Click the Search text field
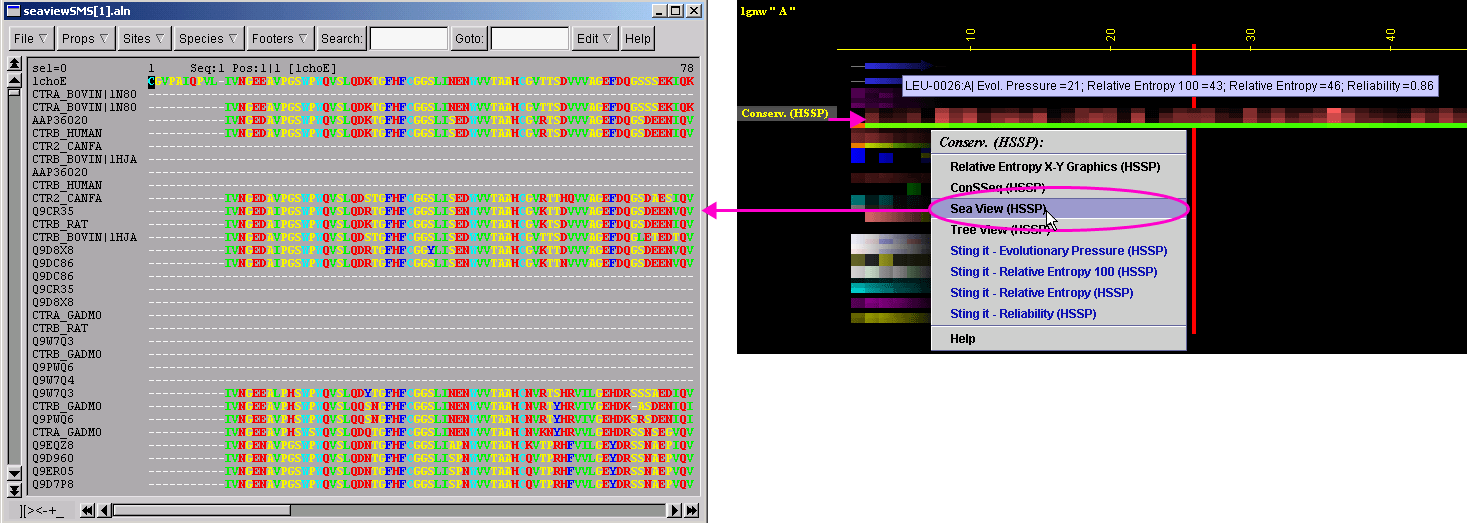 pyautogui.click(x=408, y=39)
